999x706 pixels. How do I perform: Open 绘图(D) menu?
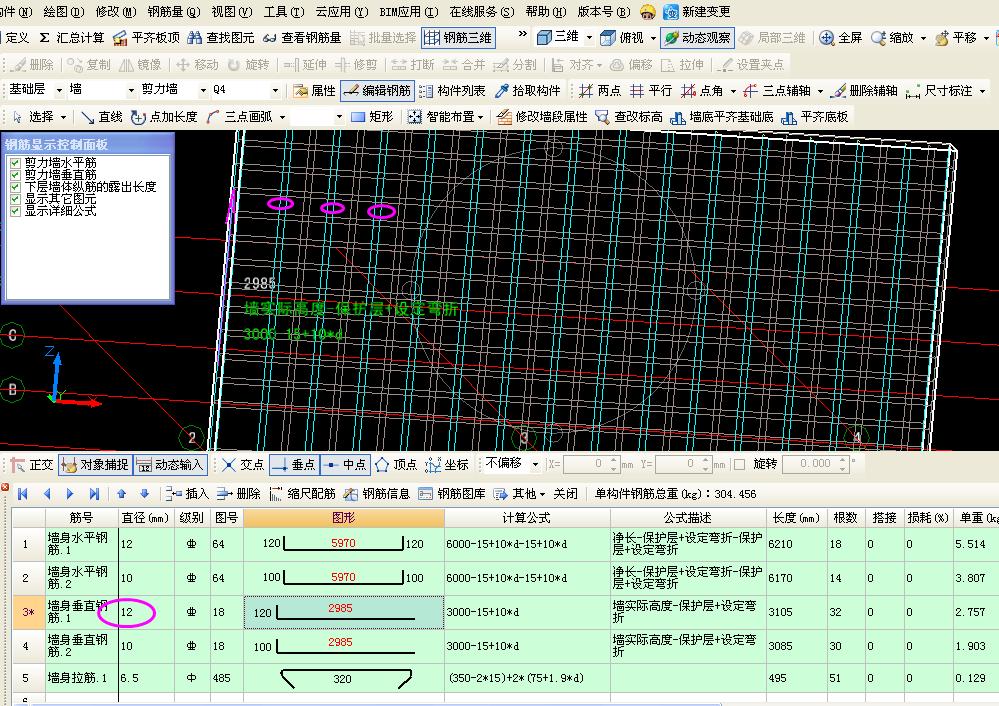click(x=64, y=11)
